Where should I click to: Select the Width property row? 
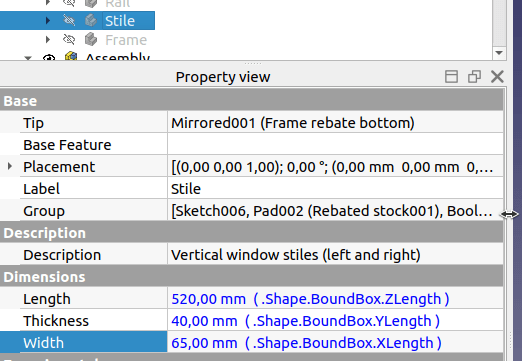[x=252, y=342]
